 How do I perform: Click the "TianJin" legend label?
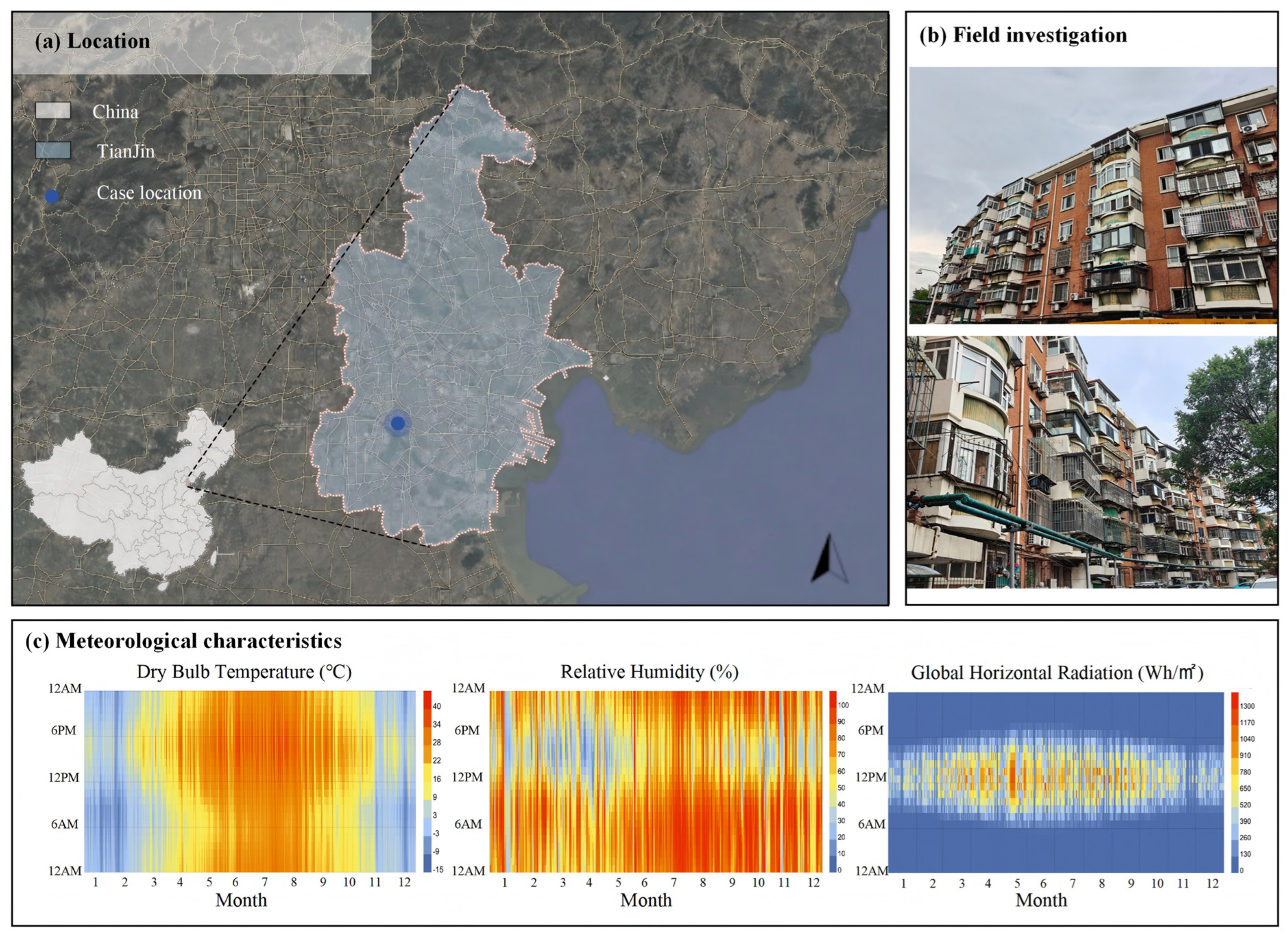pyautogui.click(x=126, y=151)
